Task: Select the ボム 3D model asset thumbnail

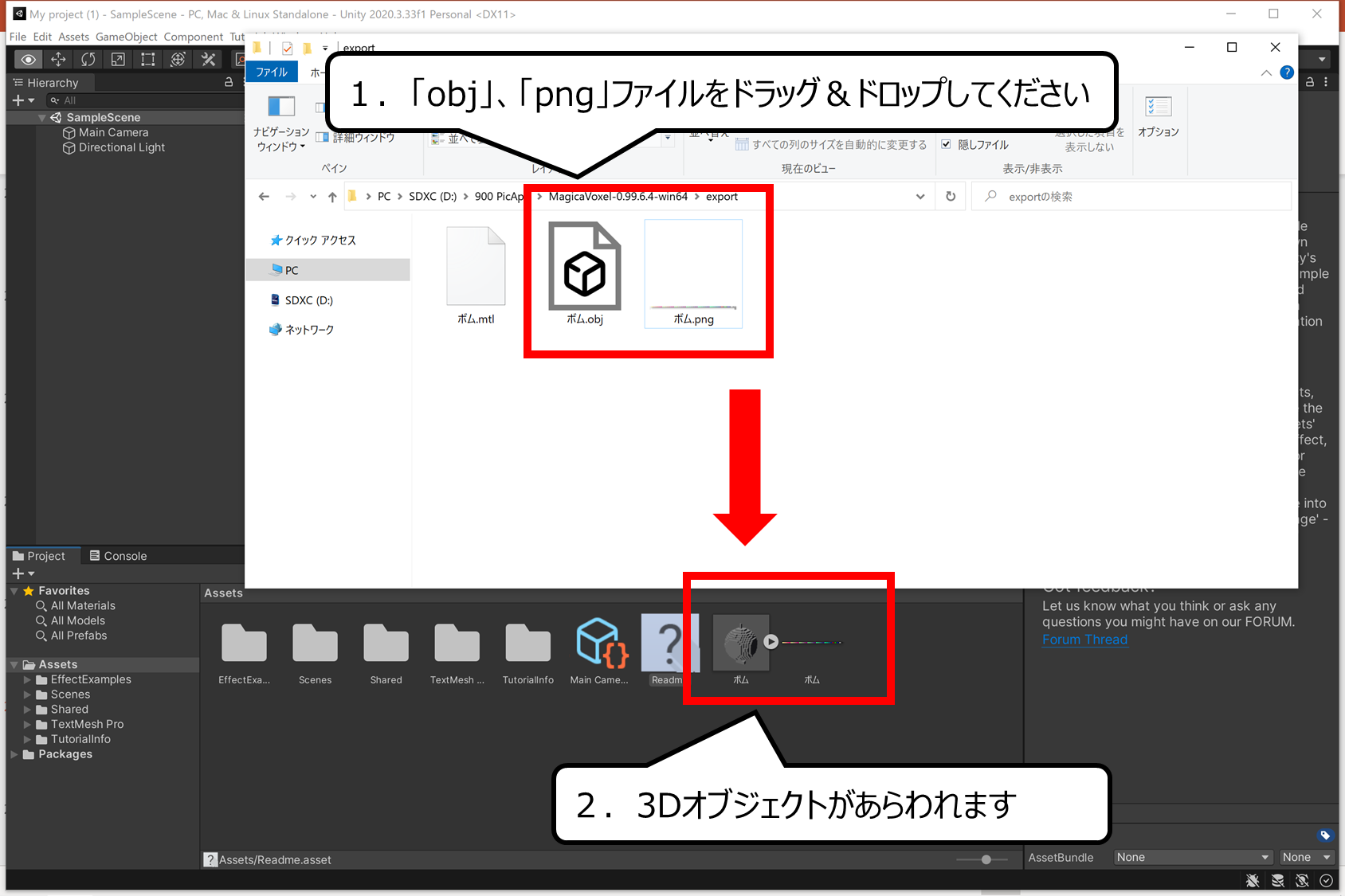Action: (x=740, y=643)
